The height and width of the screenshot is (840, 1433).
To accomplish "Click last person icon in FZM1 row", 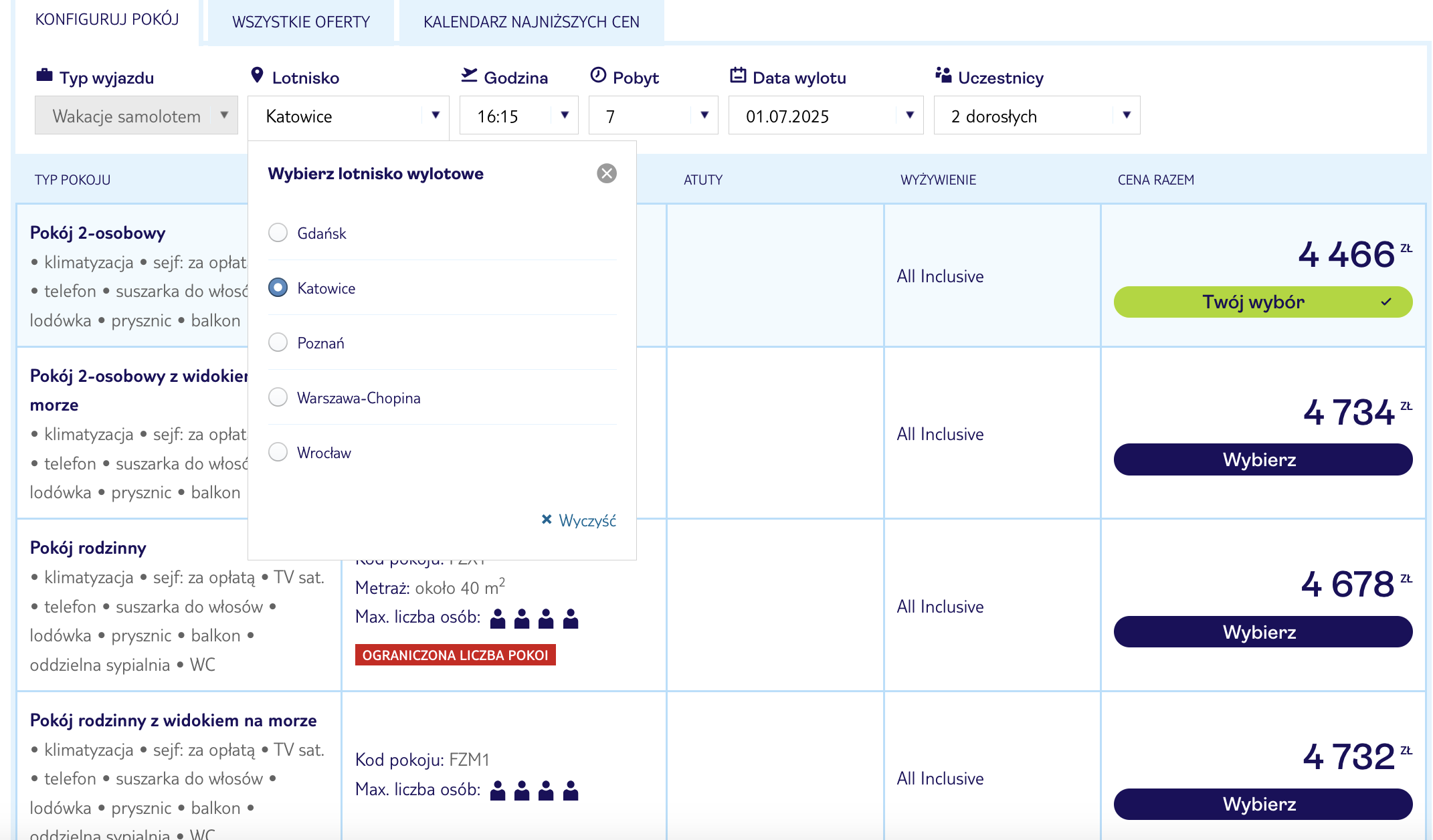I will tap(571, 791).
